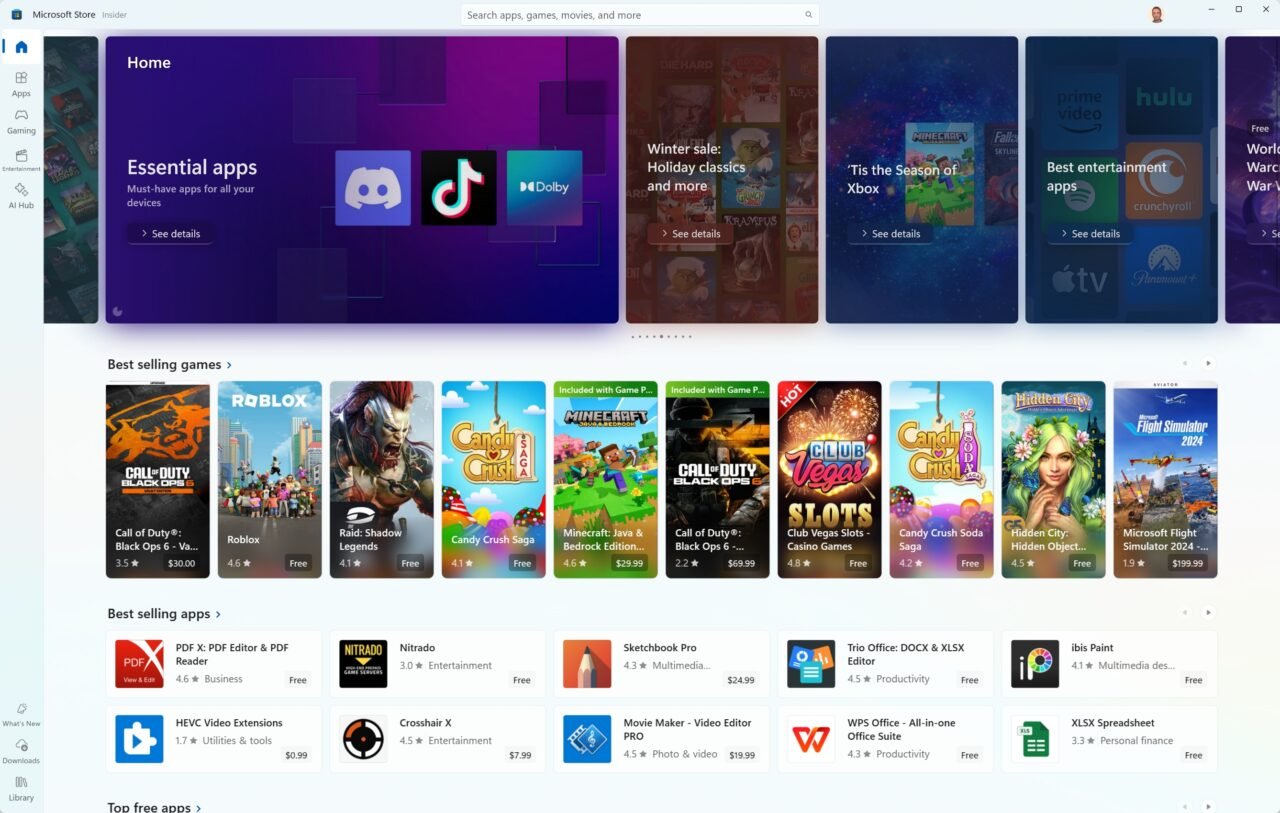See details for Essential apps banner
Image resolution: width=1280 pixels, height=813 pixels.
(x=169, y=233)
